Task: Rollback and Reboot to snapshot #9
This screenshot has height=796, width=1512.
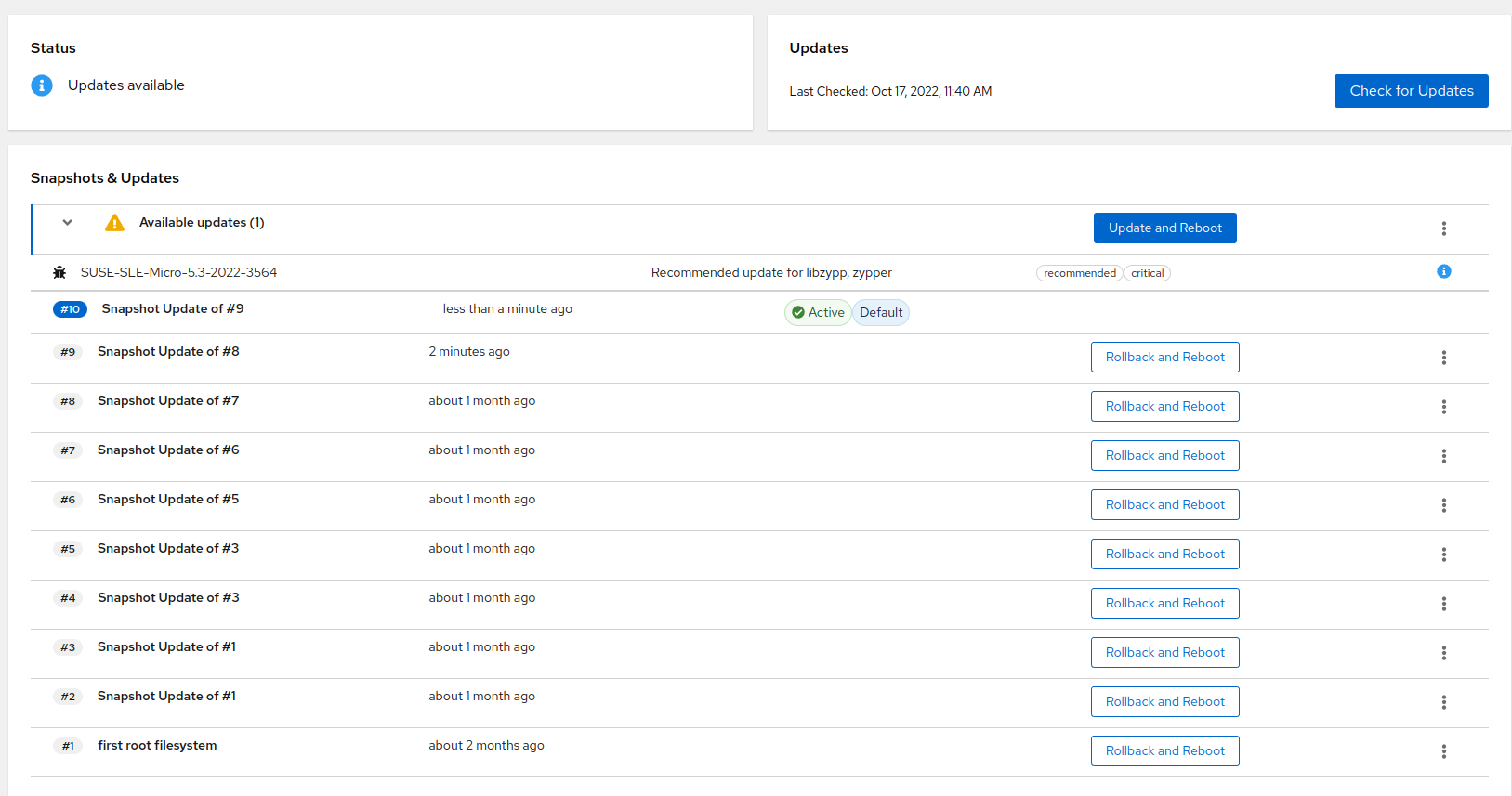Action: (x=1165, y=358)
